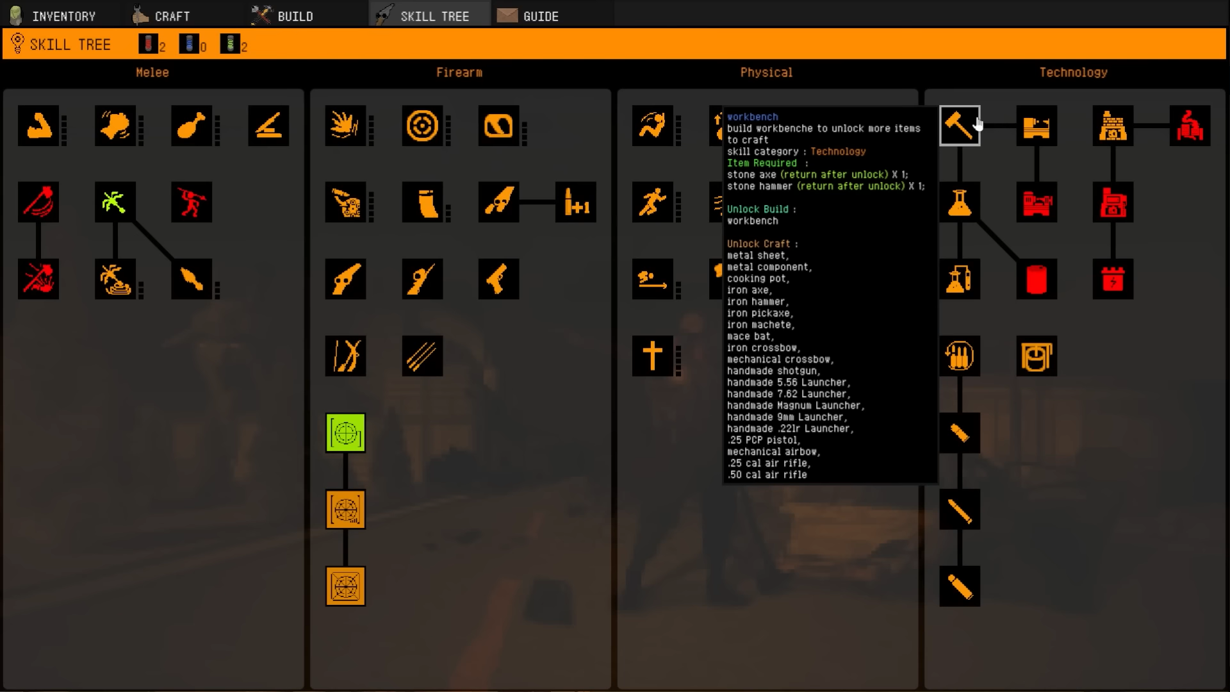Click the brick furnace technology skill
Screen dimensions: 1230x692
[x=1112, y=126]
